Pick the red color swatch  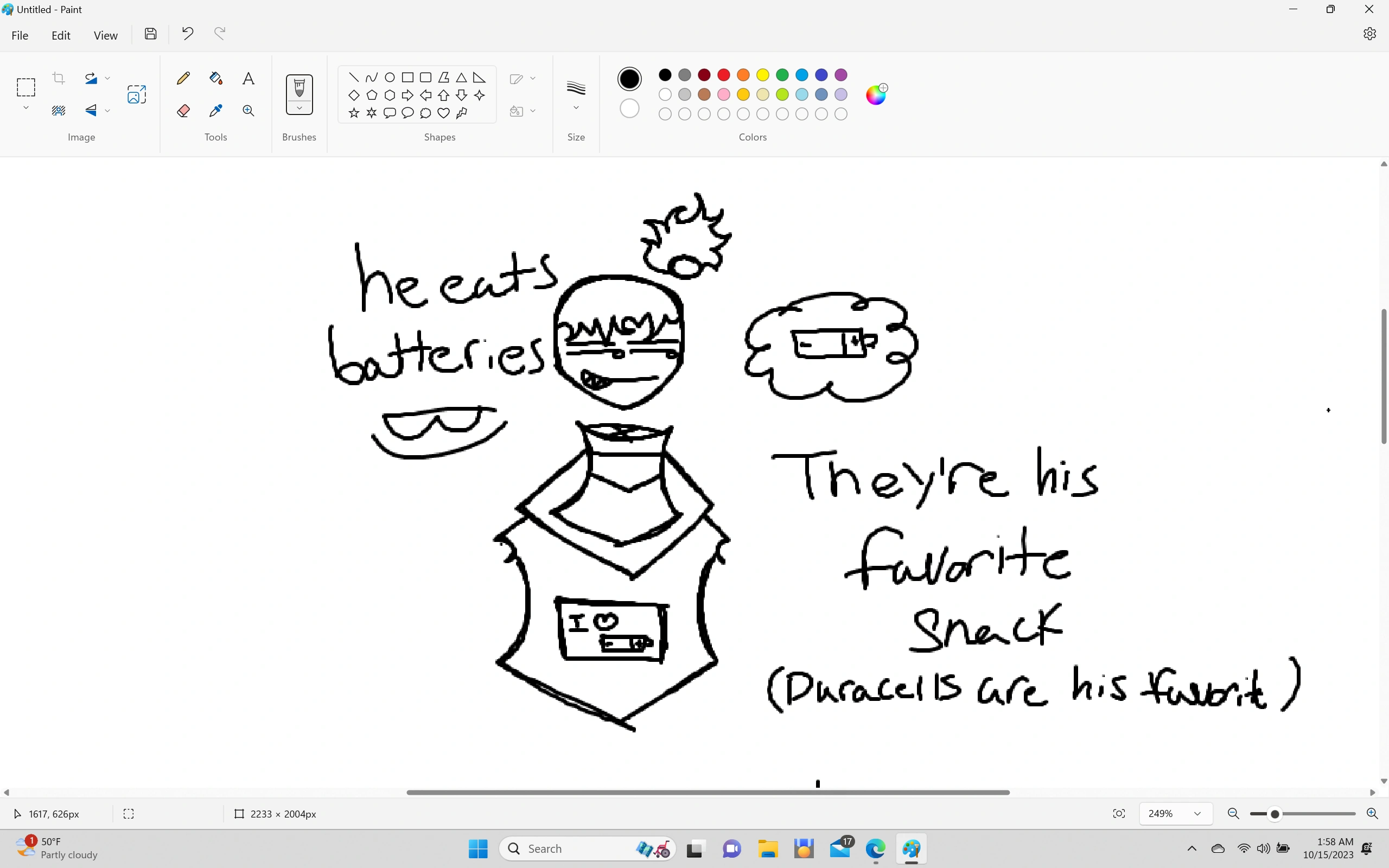723,75
